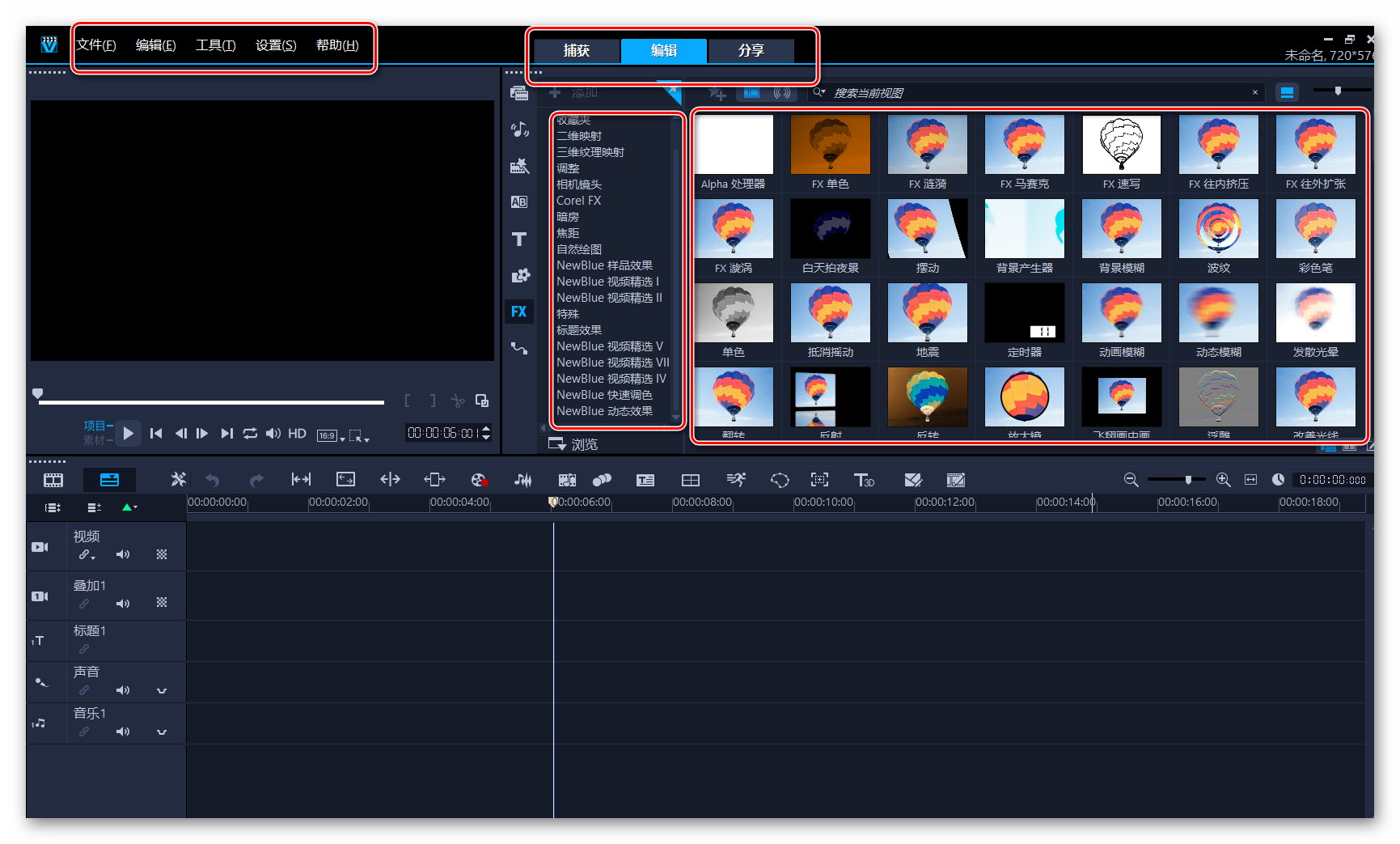This screenshot has height=844, width=1400.
Task: Click the slide tool icon
Action: [x=435, y=480]
